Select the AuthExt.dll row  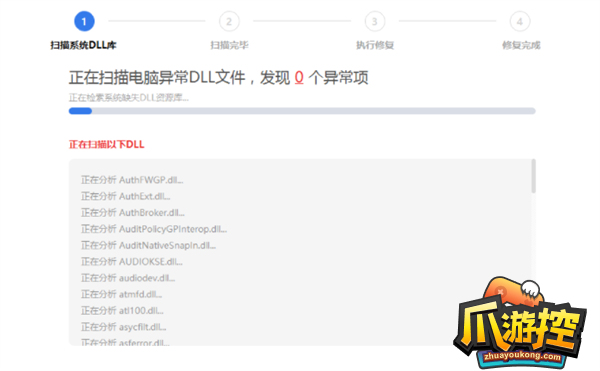pyautogui.click(x=126, y=196)
